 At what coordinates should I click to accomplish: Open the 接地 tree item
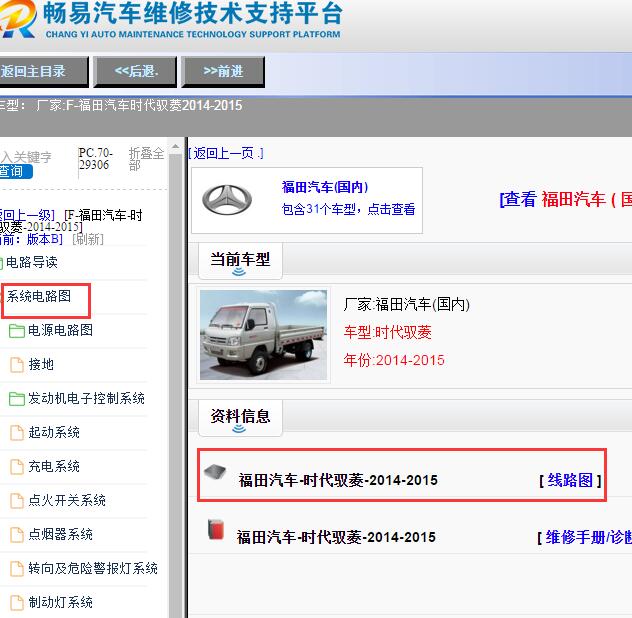41,364
